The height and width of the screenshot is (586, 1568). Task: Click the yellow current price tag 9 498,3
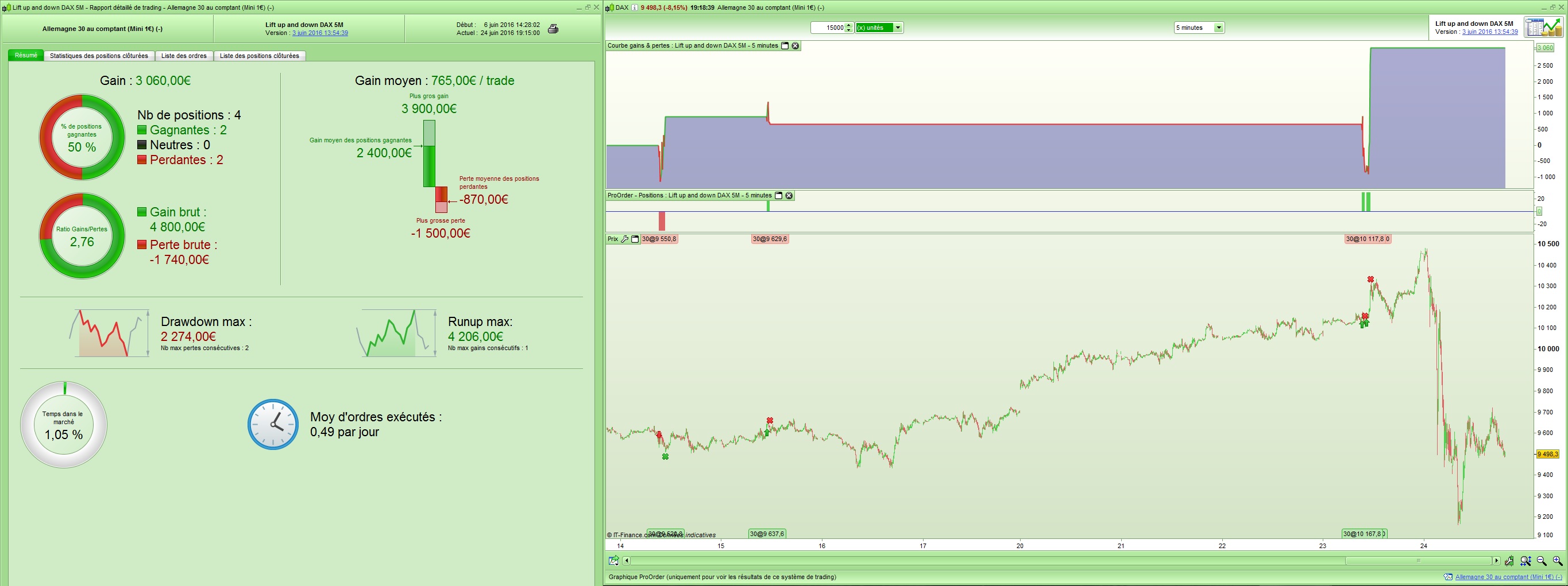coord(1547,454)
